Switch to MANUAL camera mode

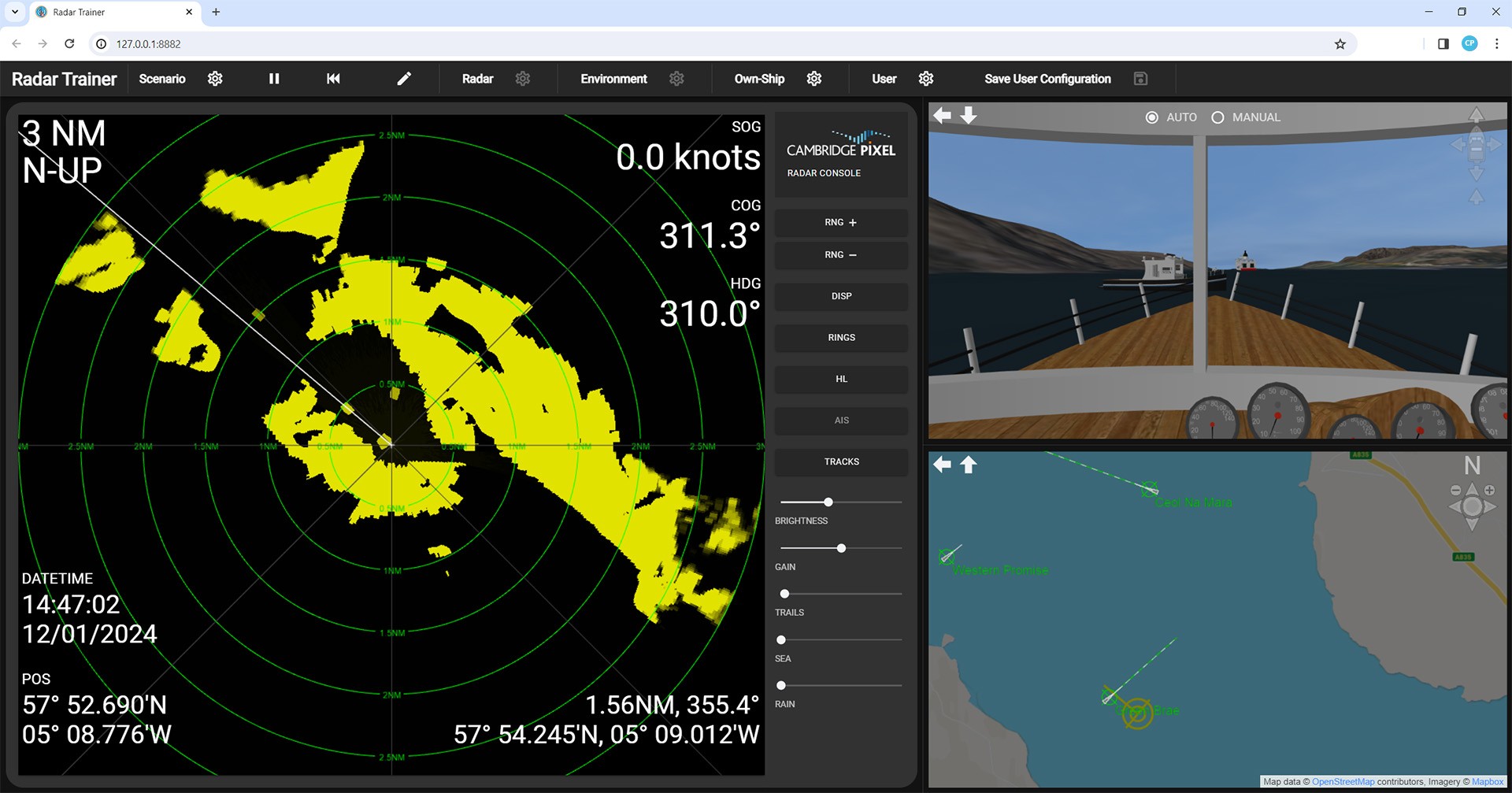click(1217, 117)
